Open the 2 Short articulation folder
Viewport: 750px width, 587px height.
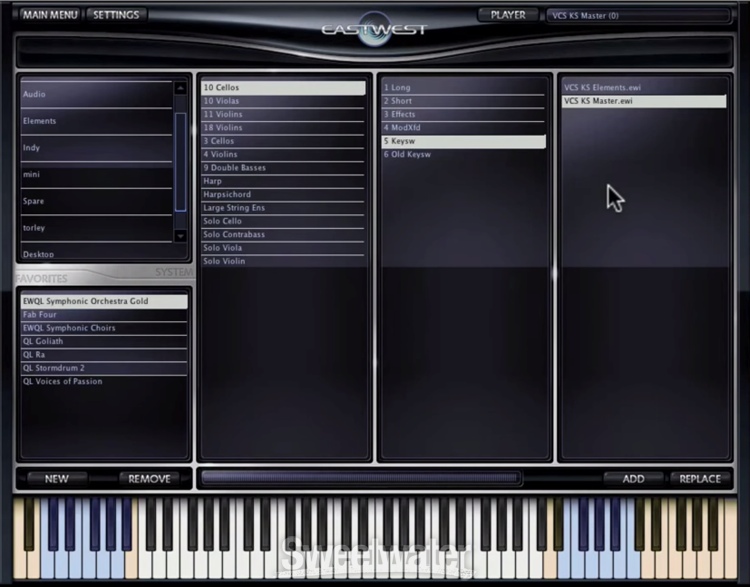463,101
